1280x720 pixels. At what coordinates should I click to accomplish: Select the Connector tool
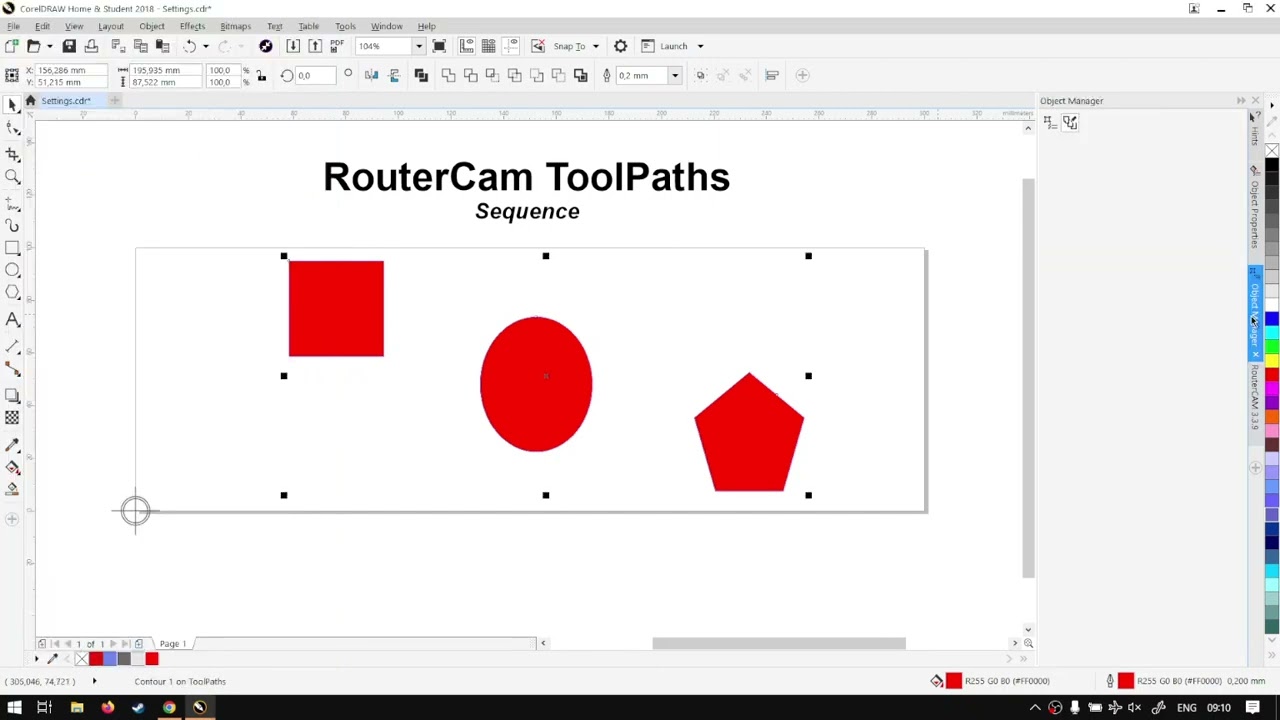[x=12, y=370]
